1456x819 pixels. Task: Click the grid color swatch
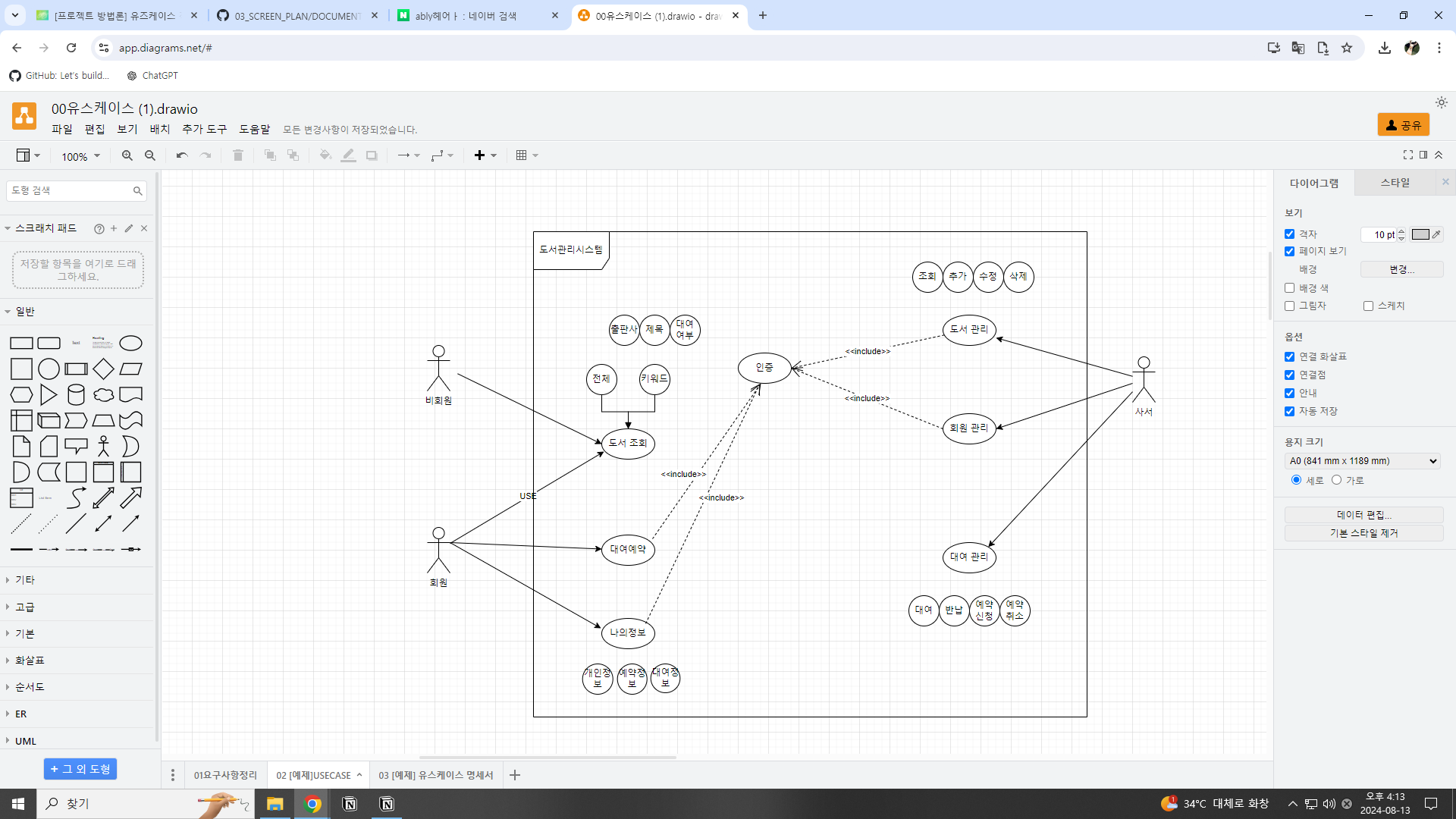click(1420, 234)
